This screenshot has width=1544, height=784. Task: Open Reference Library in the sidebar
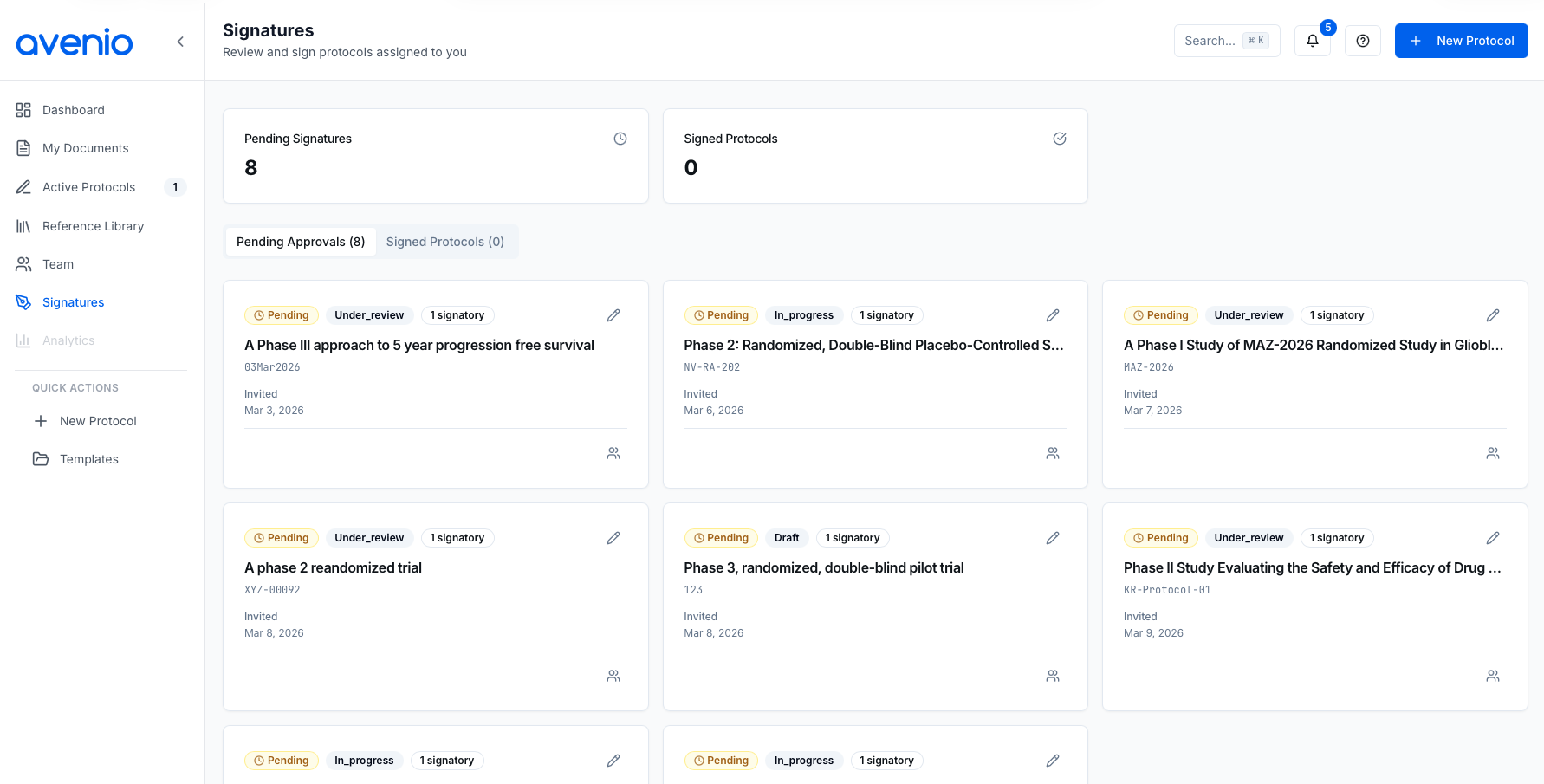(102, 226)
